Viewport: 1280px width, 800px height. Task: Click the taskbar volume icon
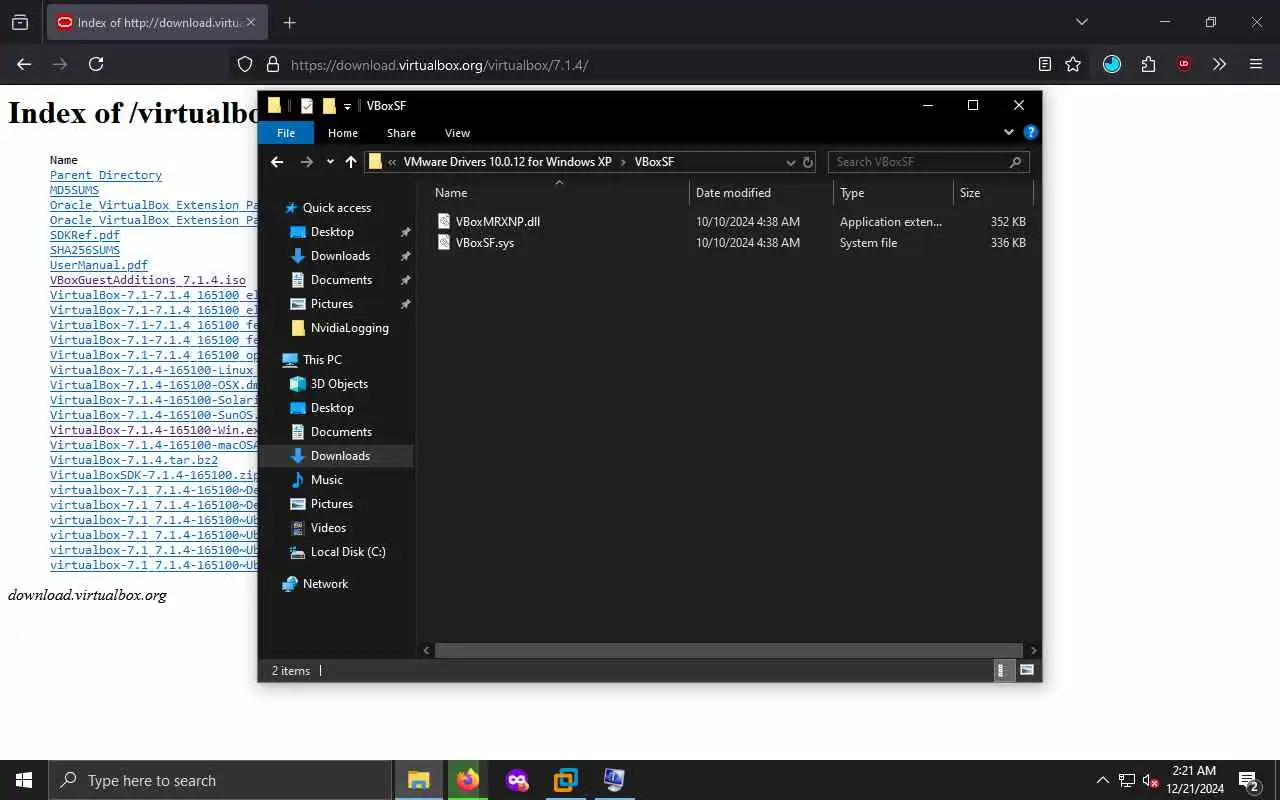click(x=1150, y=780)
